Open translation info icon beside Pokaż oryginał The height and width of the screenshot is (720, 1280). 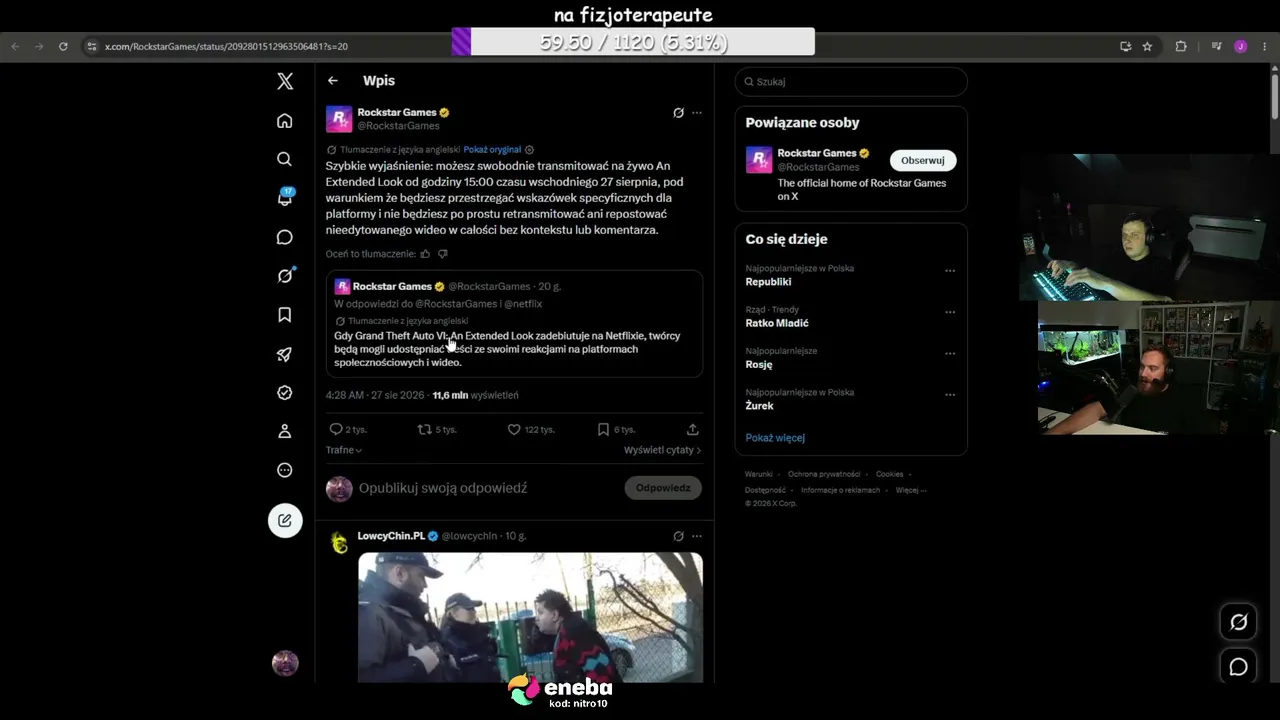tap(530, 150)
